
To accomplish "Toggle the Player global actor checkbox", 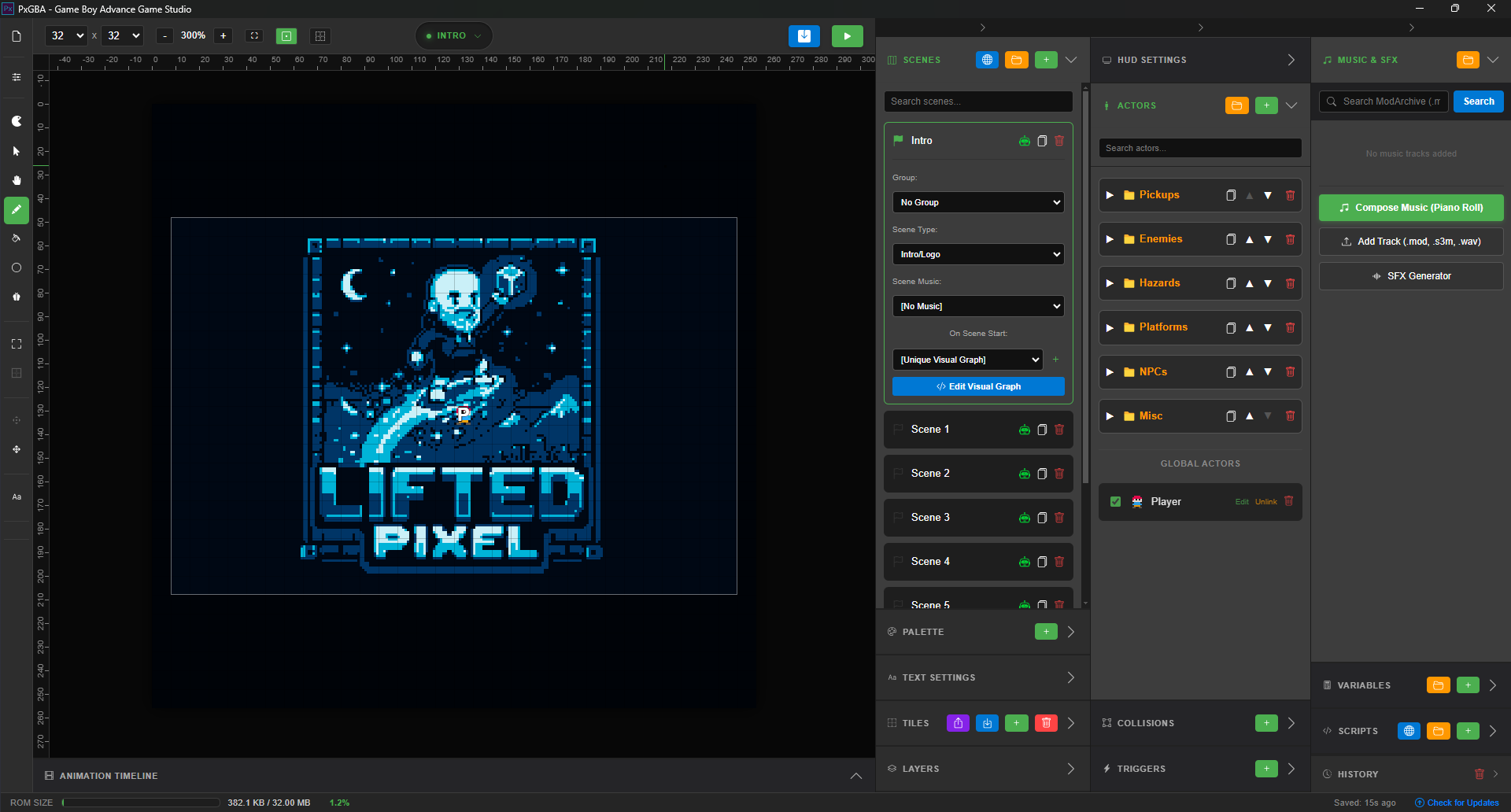I will 1115,501.
